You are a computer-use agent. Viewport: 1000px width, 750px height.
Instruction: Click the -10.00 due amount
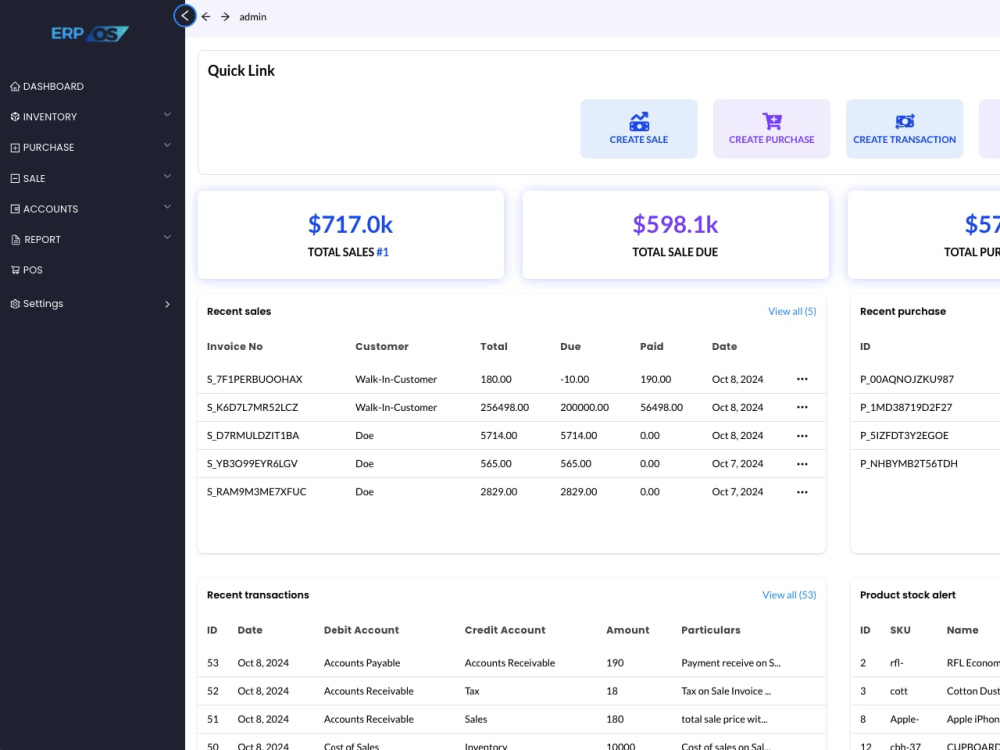575,379
